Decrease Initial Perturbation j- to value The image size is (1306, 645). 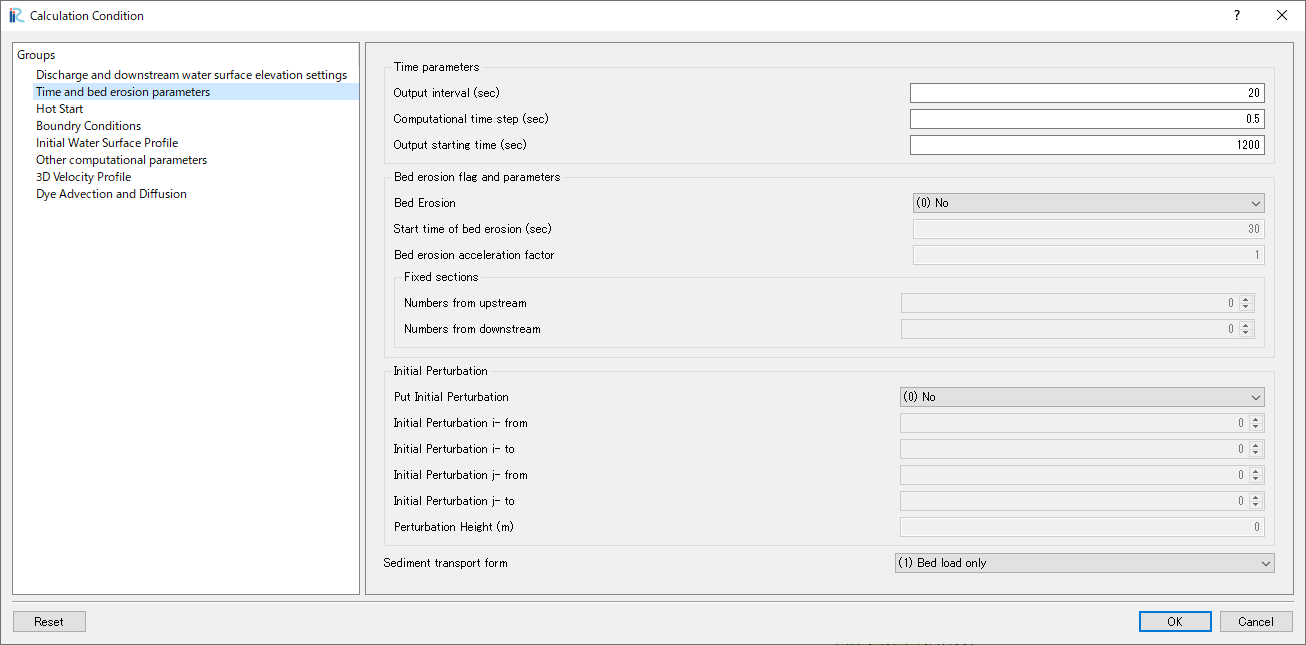tap(1256, 506)
